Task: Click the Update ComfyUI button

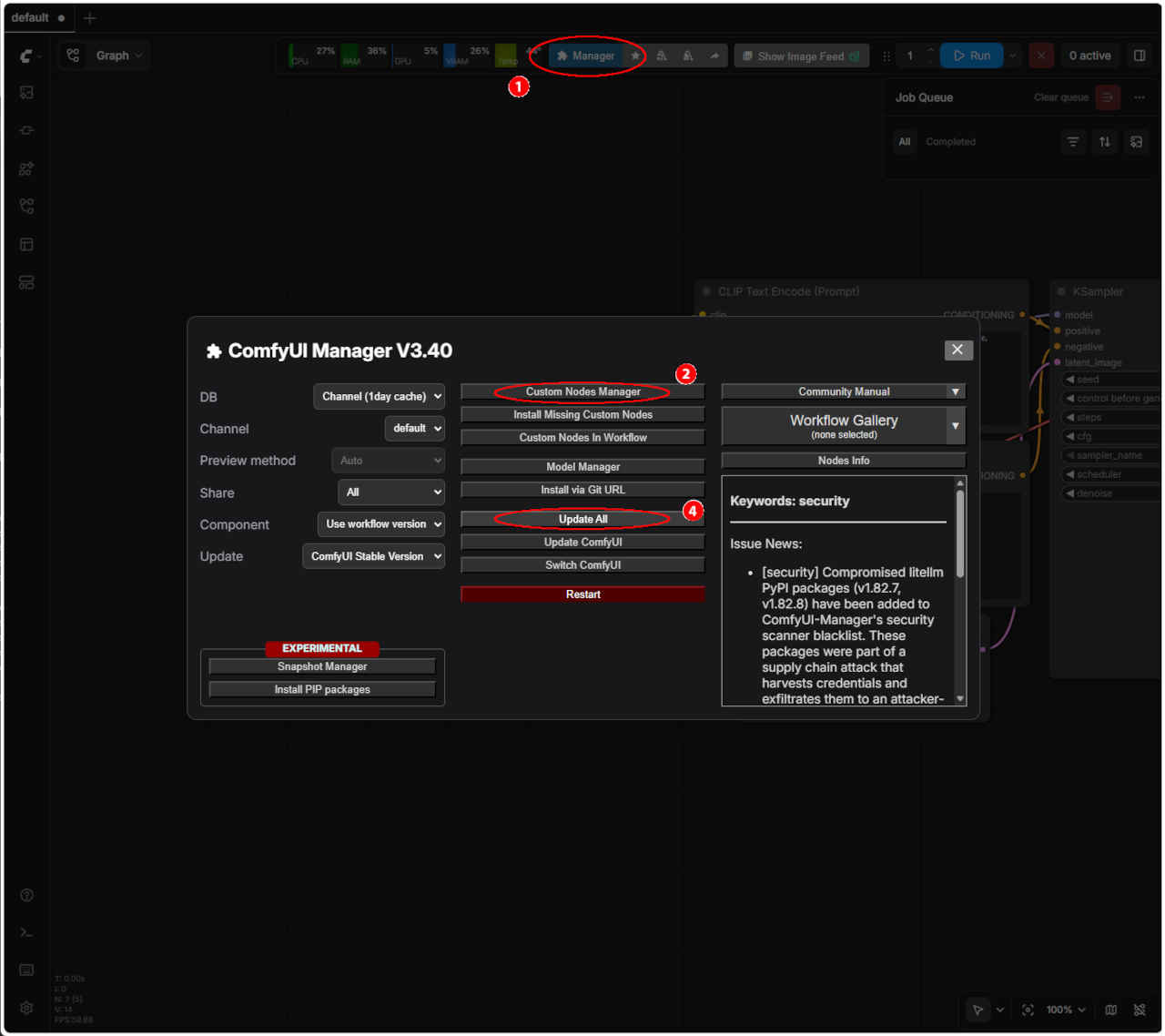Action: click(582, 542)
